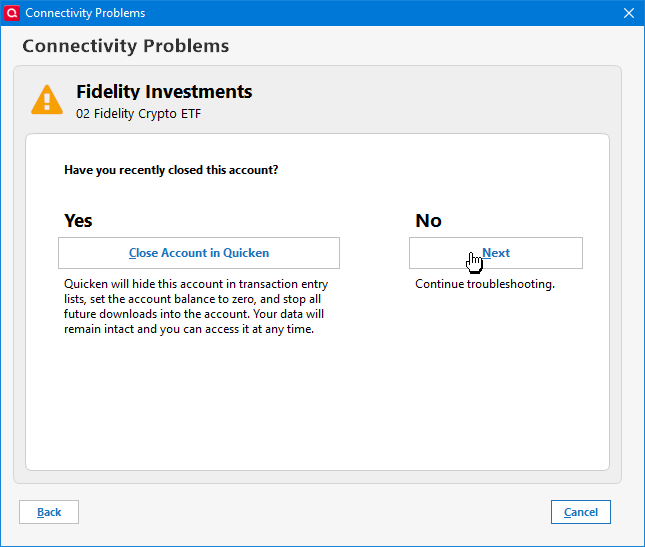Click the large Connectivity Problems page heading

coord(126,46)
